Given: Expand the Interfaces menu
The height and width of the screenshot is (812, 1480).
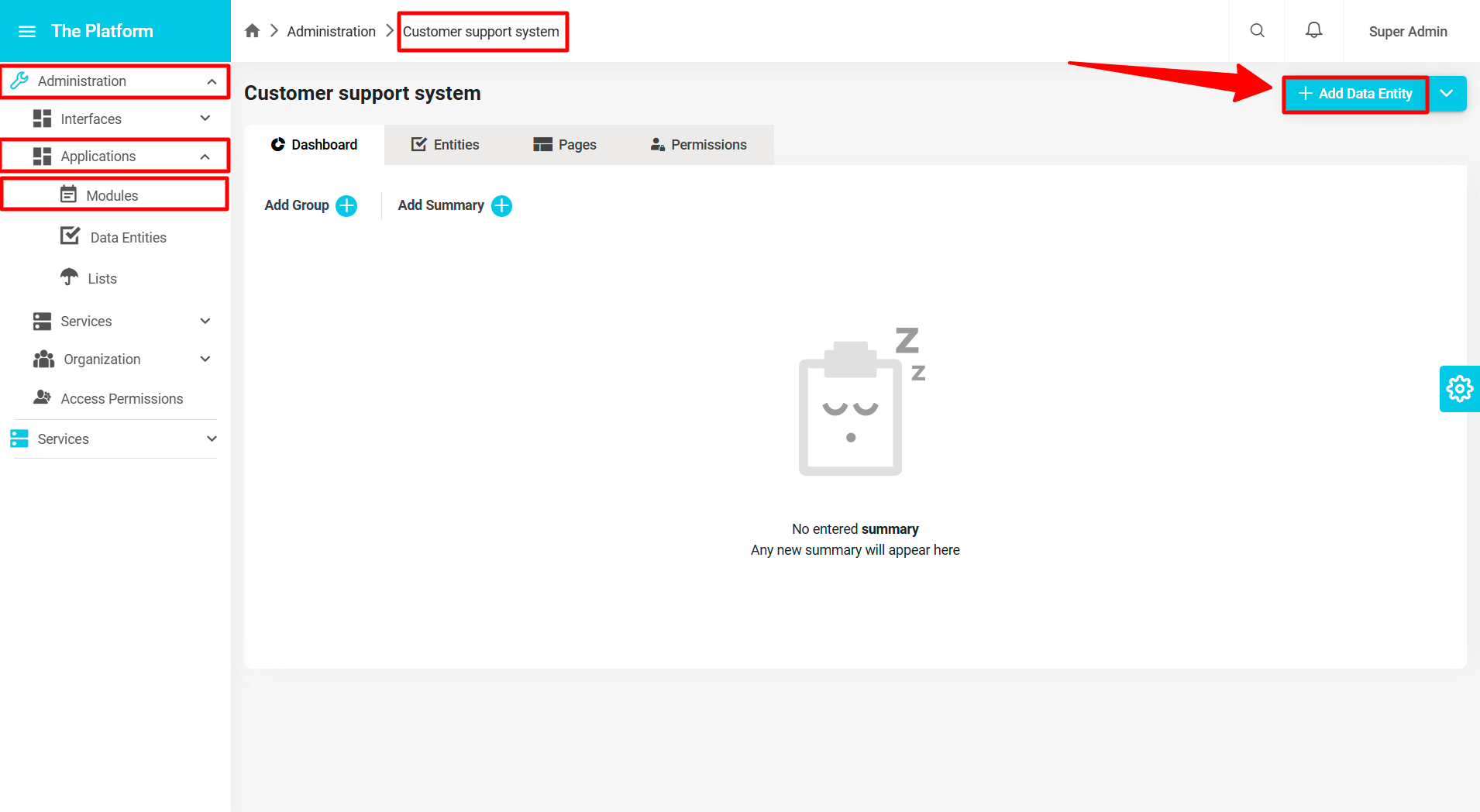Looking at the screenshot, I should tap(205, 119).
